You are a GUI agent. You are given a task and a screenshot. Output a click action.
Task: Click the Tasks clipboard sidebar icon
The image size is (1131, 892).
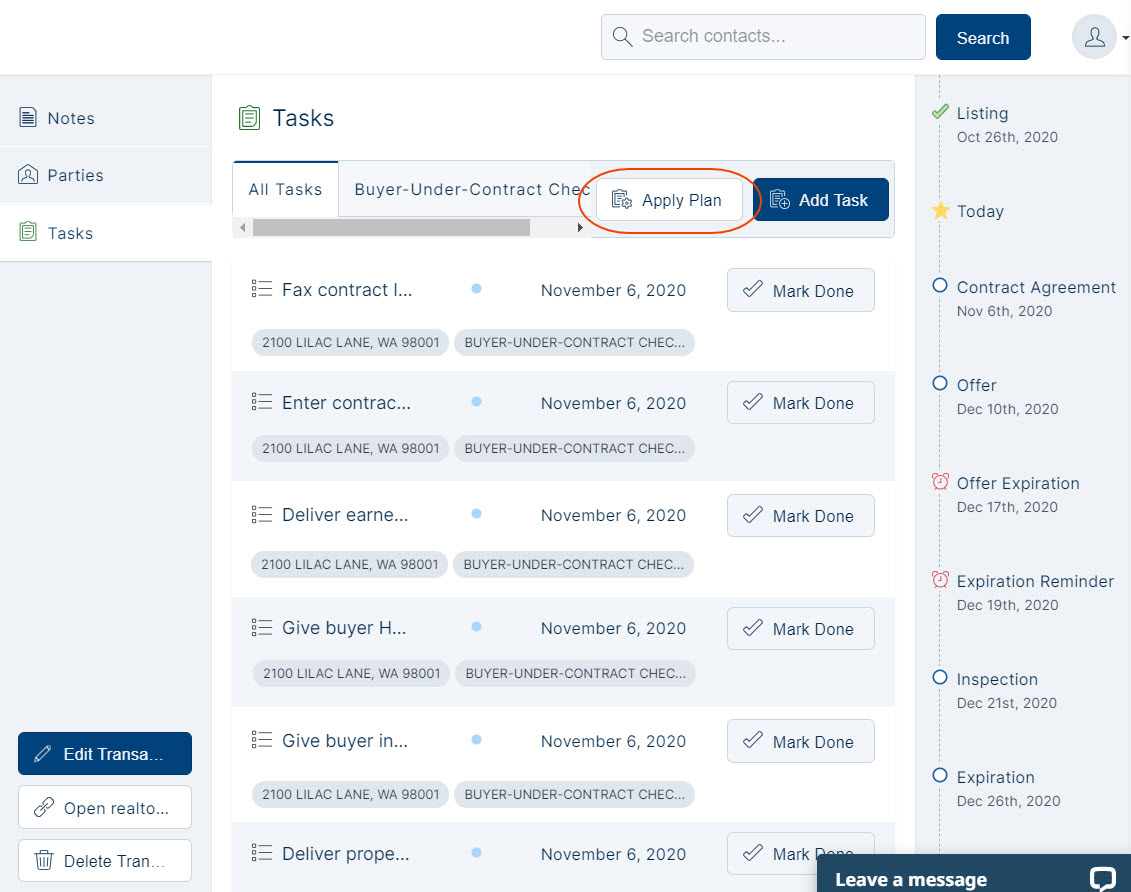pos(27,232)
